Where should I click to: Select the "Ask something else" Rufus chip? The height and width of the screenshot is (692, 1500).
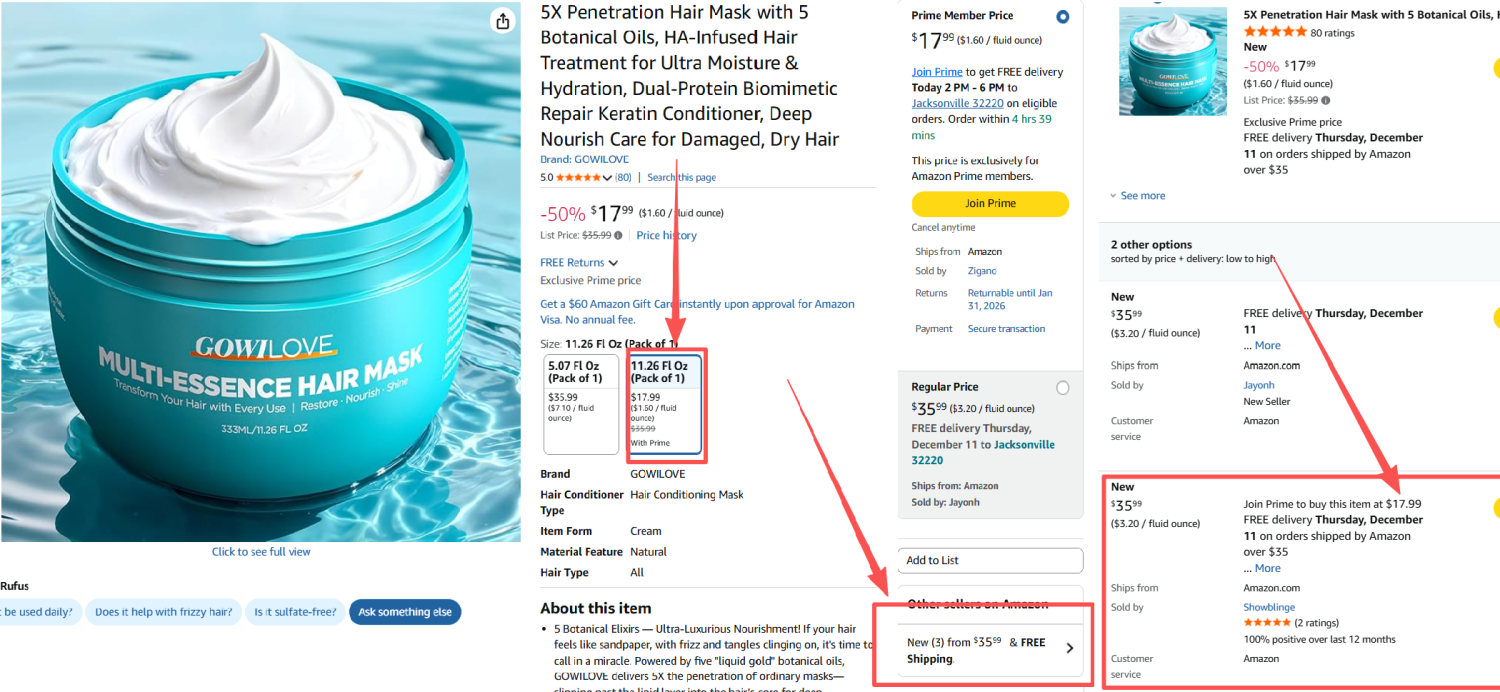(405, 612)
